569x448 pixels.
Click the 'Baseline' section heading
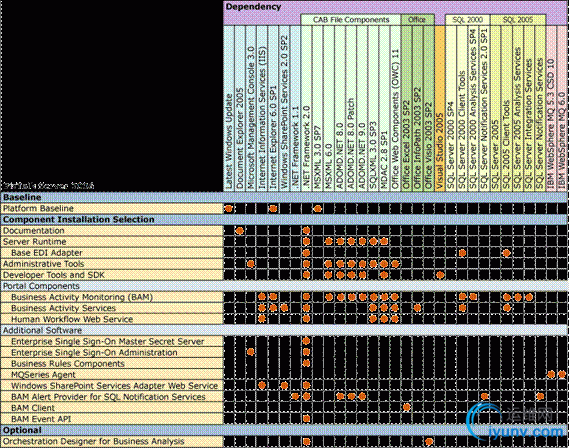pos(22,197)
